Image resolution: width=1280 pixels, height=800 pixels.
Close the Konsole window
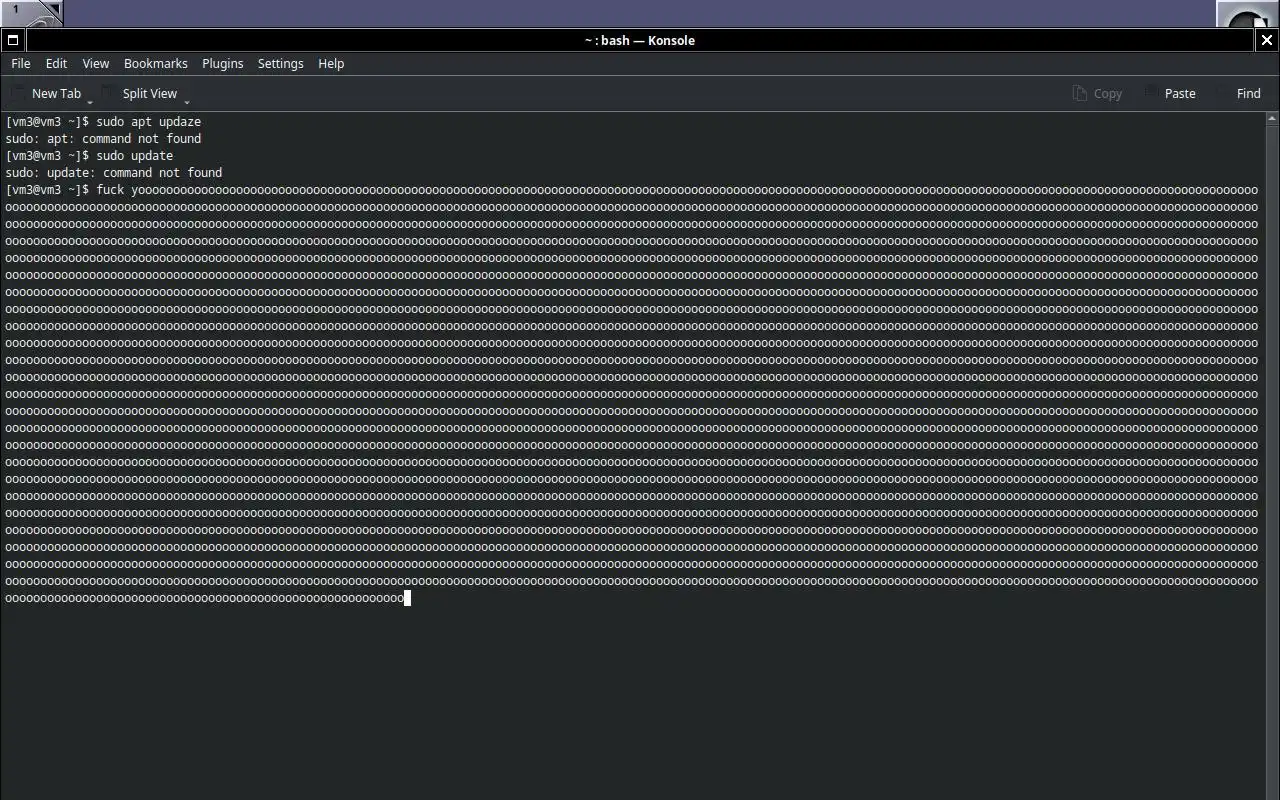[x=1267, y=40]
